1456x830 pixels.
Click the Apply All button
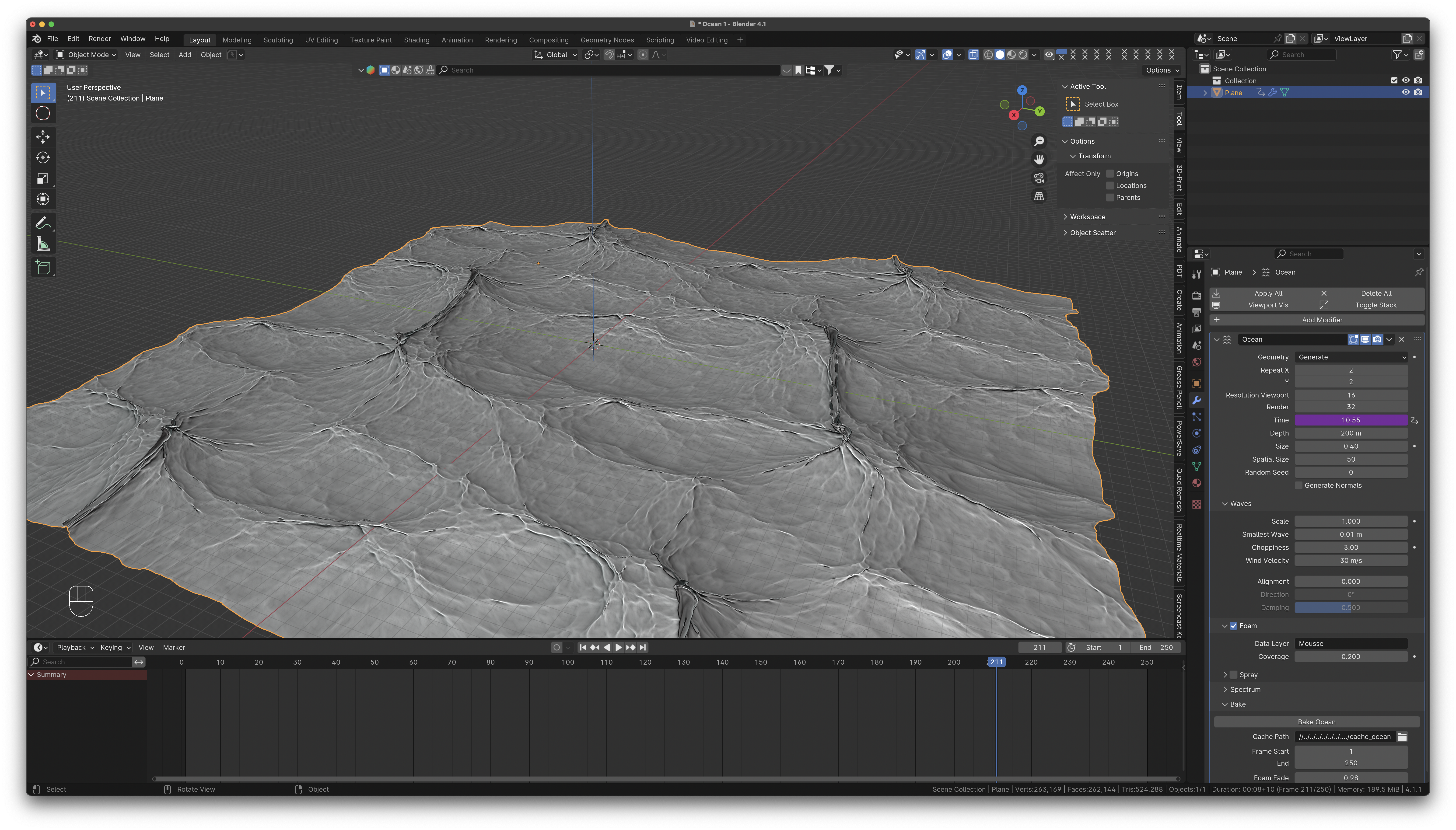(x=1263, y=293)
